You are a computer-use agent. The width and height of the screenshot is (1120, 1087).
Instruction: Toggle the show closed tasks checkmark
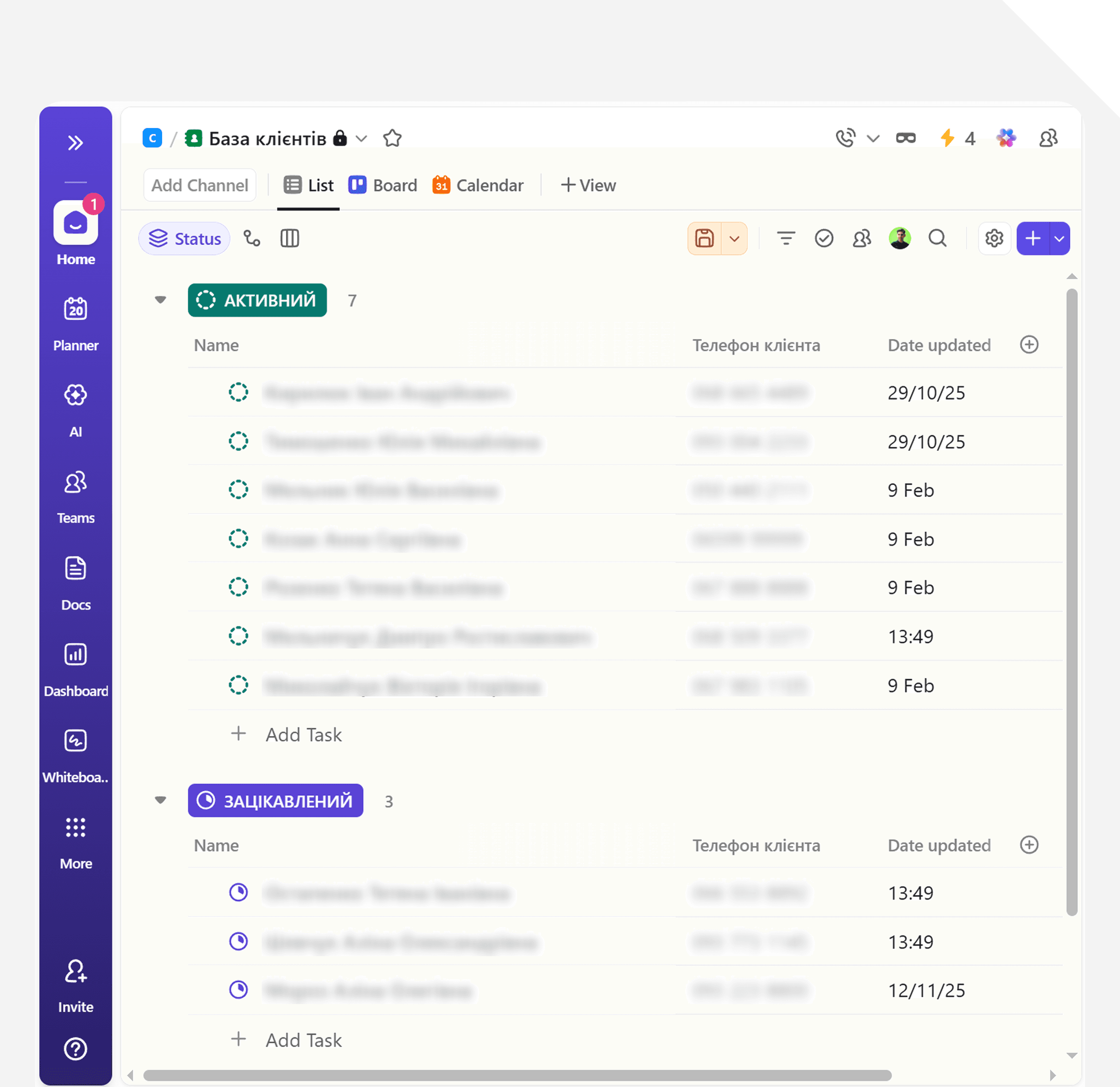pyautogui.click(x=823, y=238)
